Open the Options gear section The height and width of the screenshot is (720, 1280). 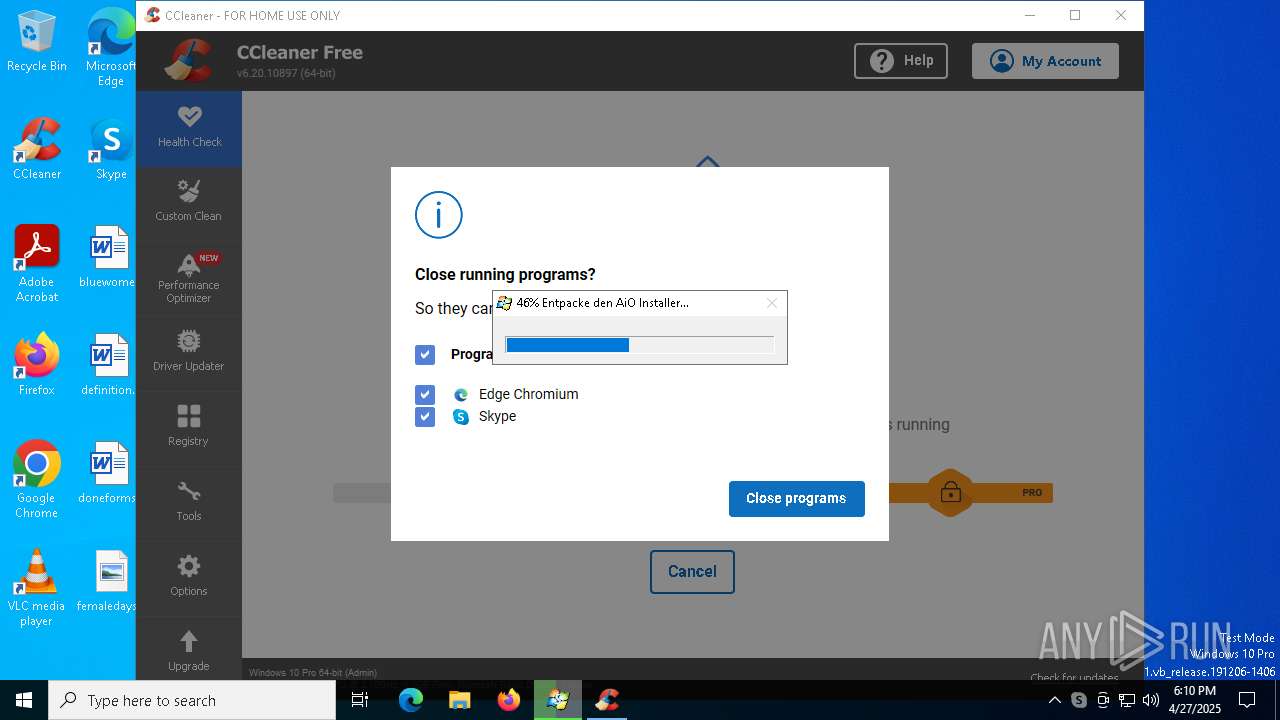(x=189, y=577)
